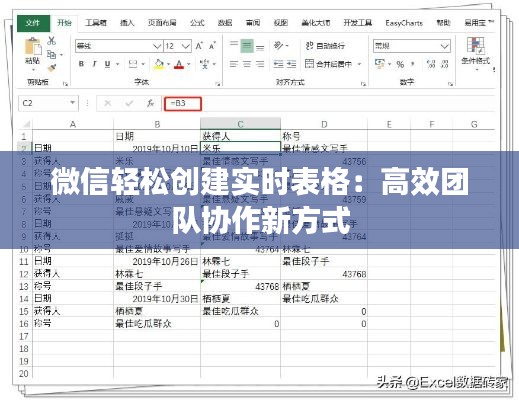
Task: Expand the font name dropdown
Action: pyautogui.click(x=157, y=46)
